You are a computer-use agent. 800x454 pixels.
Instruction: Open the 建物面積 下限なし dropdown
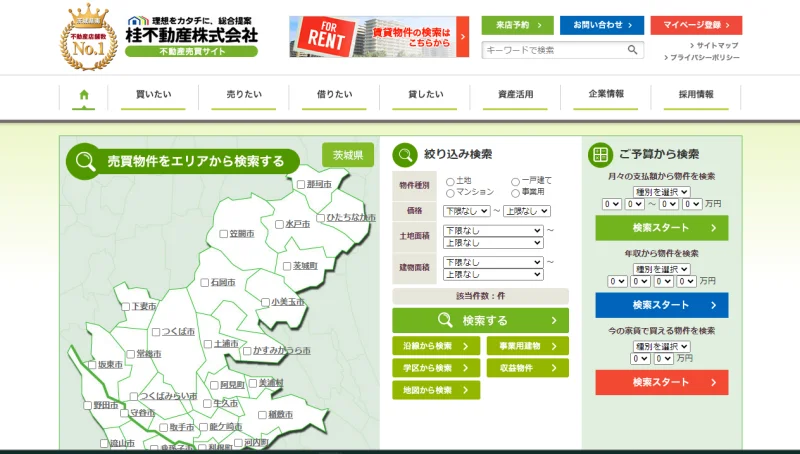coord(493,262)
